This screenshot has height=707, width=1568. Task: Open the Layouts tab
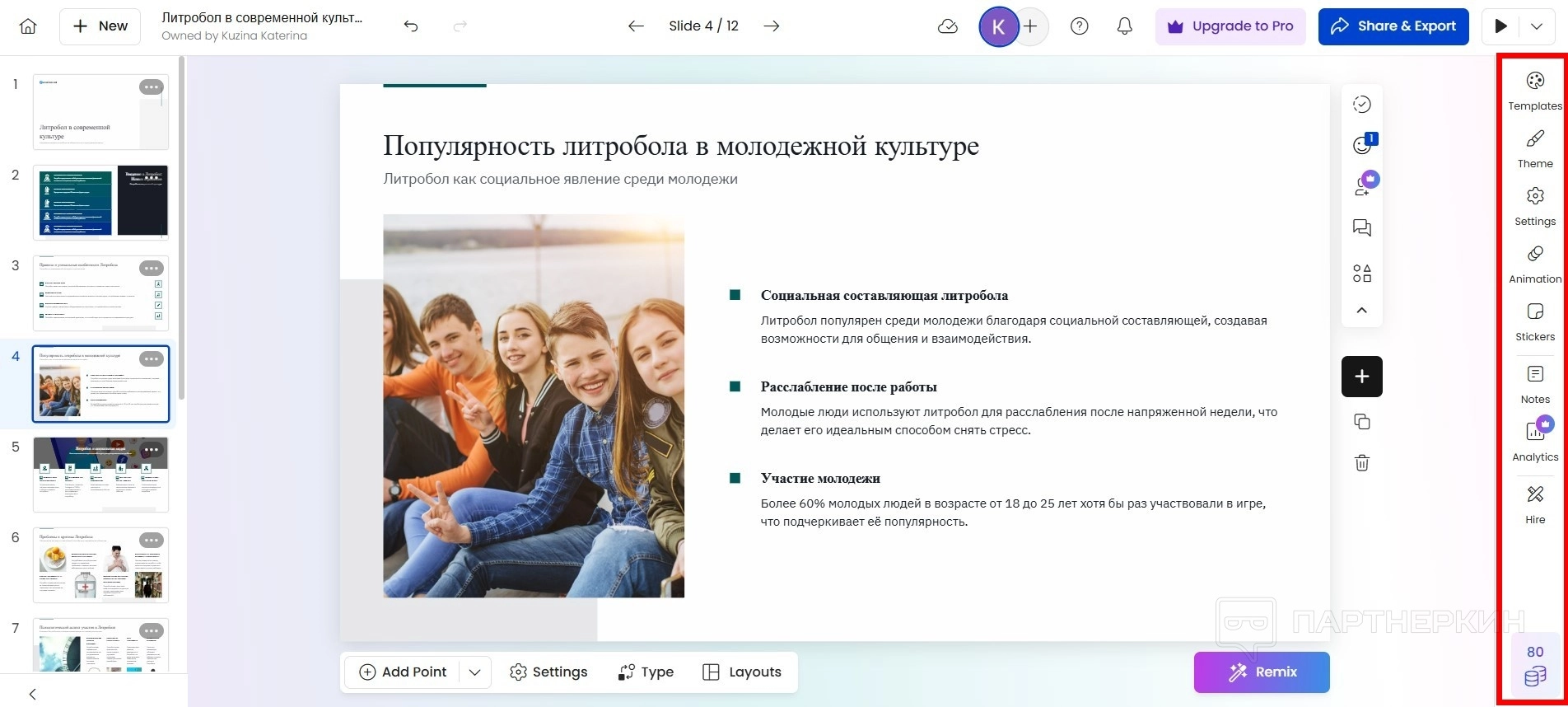pyautogui.click(x=742, y=672)
